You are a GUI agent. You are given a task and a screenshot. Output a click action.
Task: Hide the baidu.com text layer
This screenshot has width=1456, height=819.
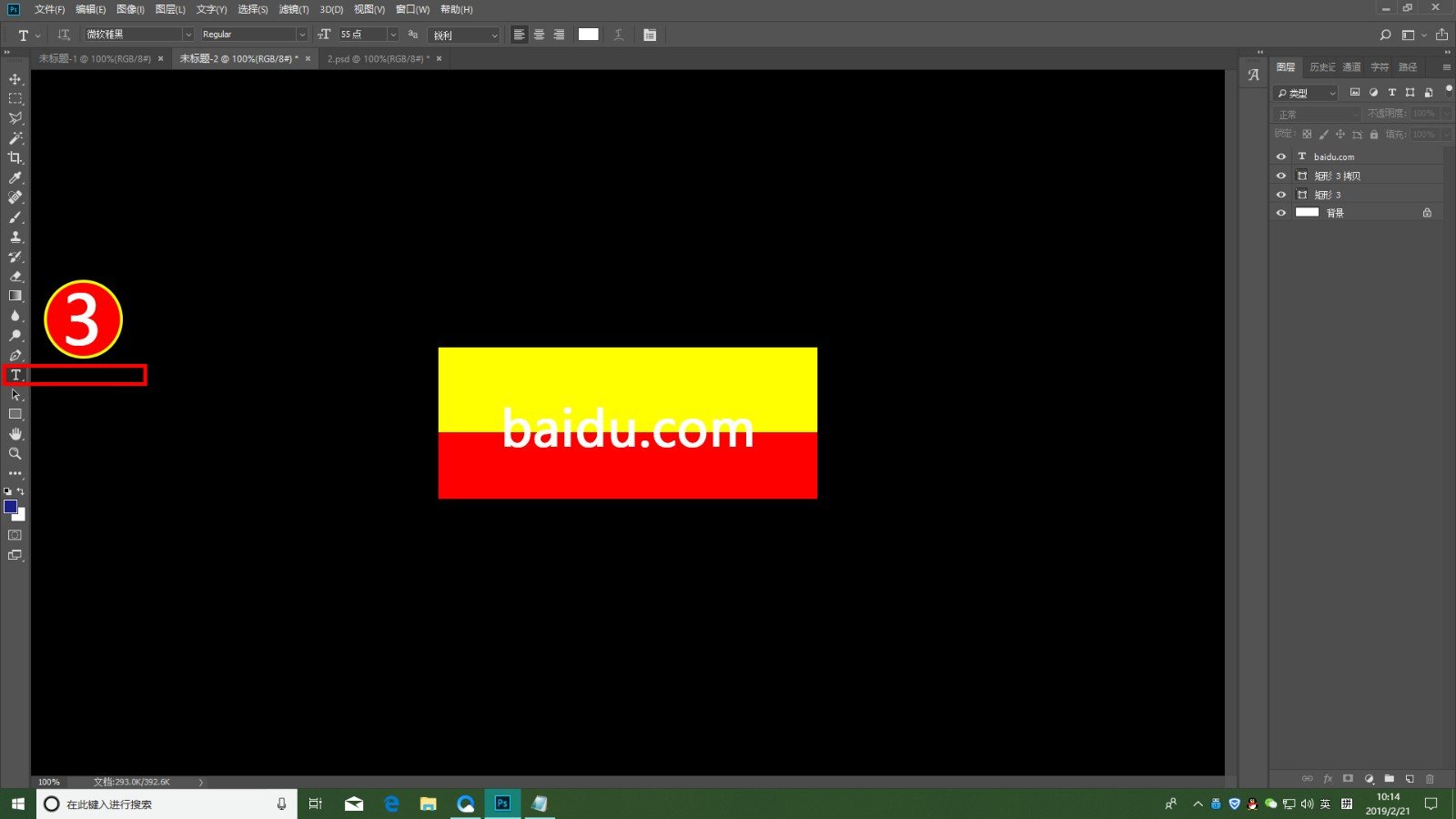[x=1281, y=157]
